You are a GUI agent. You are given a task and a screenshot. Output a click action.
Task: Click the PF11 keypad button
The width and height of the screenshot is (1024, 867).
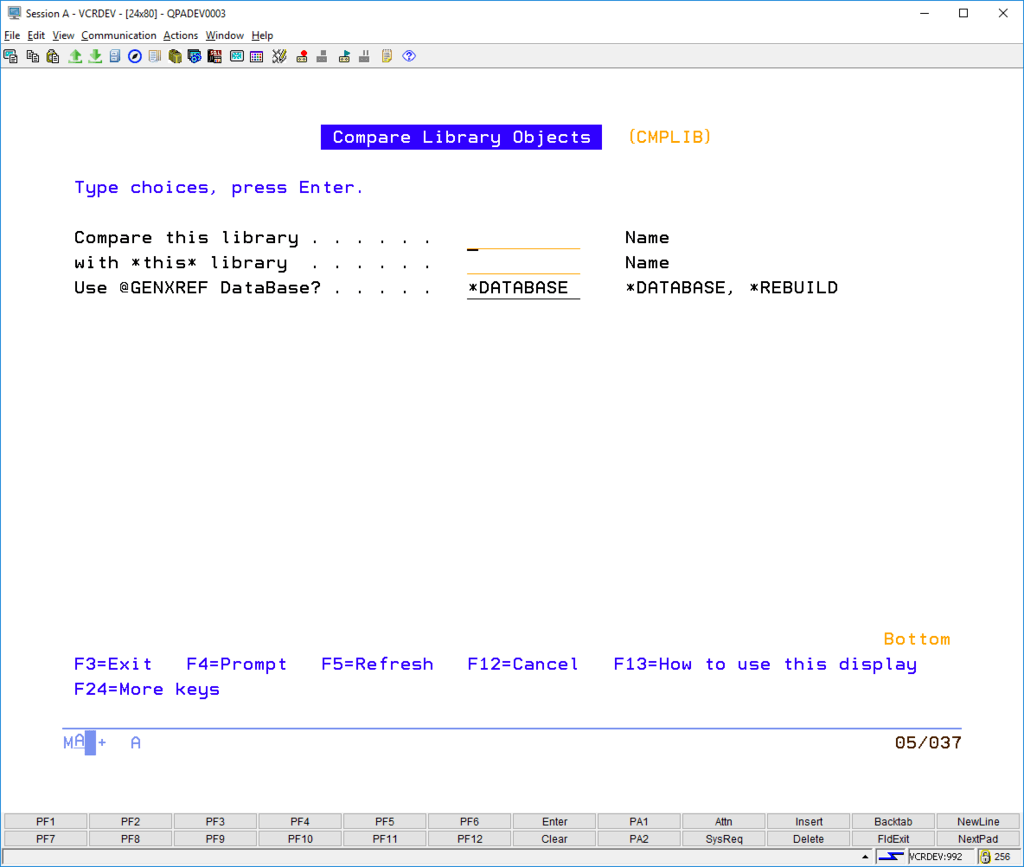click(x=385, y=838)
